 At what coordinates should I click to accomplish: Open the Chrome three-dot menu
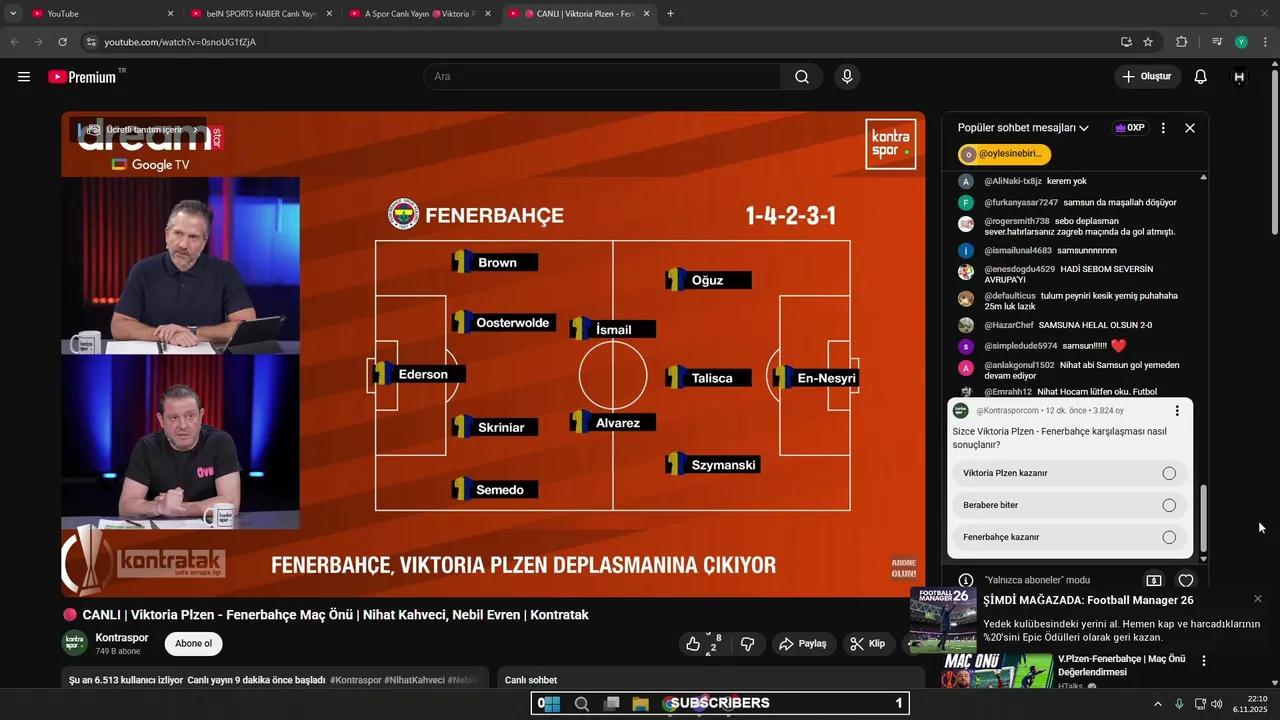click(1265, 42)
